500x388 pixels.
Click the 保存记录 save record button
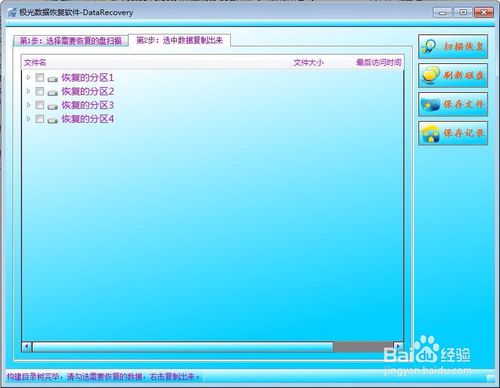point(453,133)
